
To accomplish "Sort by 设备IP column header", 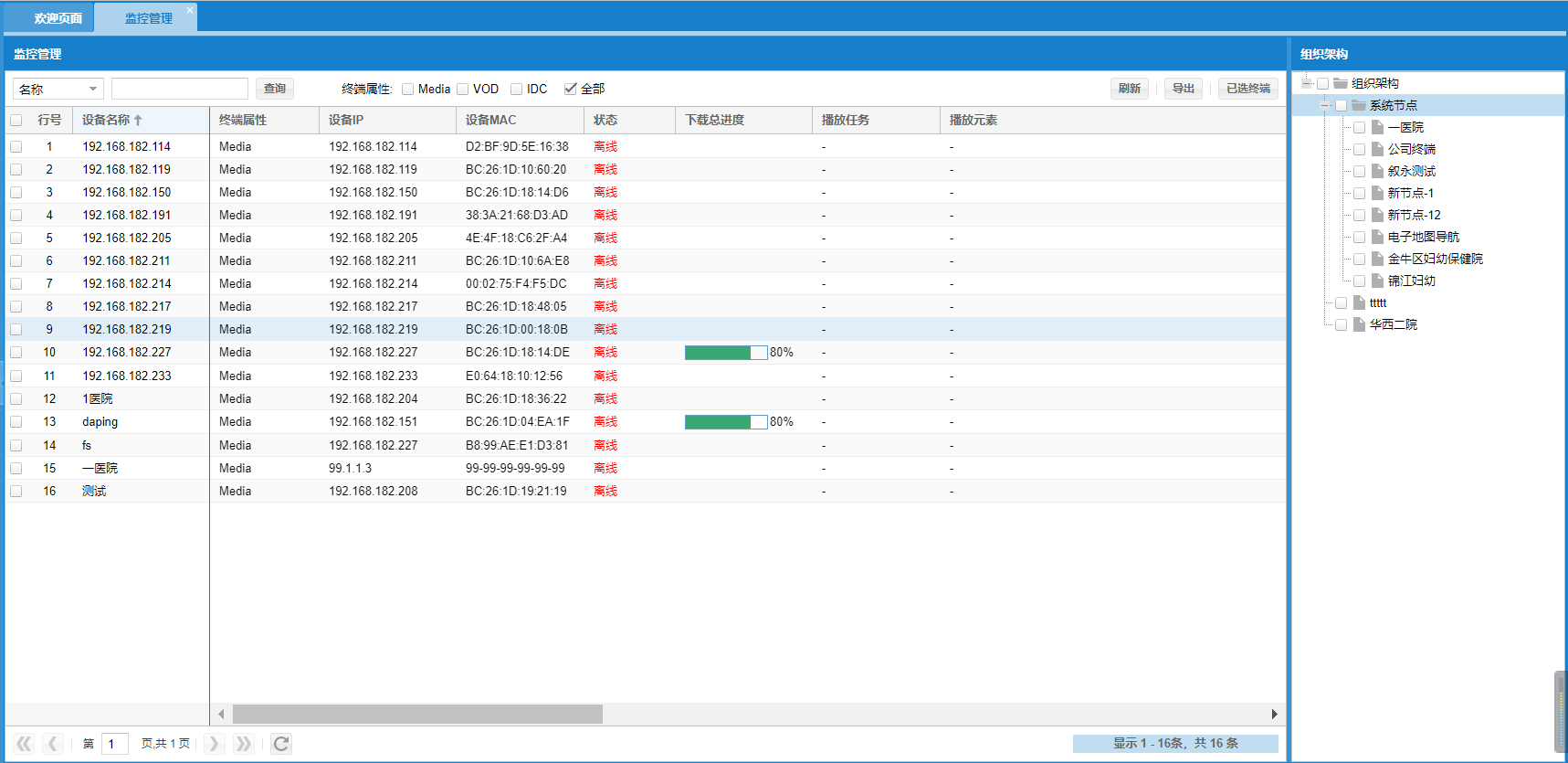I will 387,120.
